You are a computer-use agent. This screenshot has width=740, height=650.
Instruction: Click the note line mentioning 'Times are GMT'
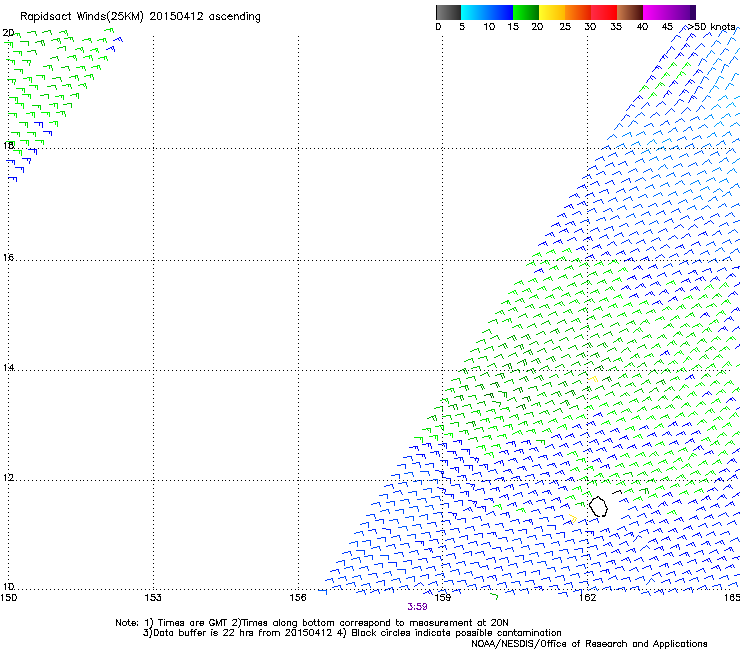(x=311, y=623)
